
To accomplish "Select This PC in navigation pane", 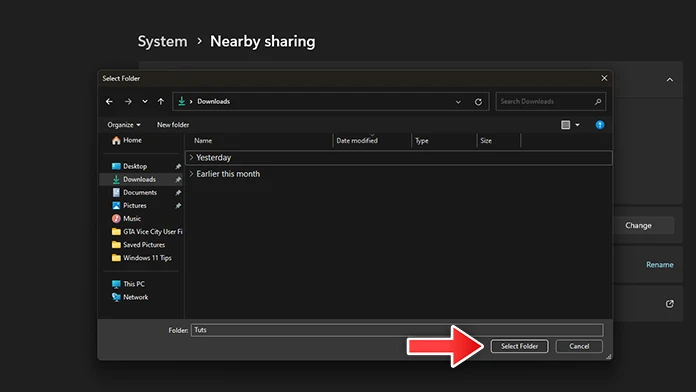I will [x=134, y=284].
